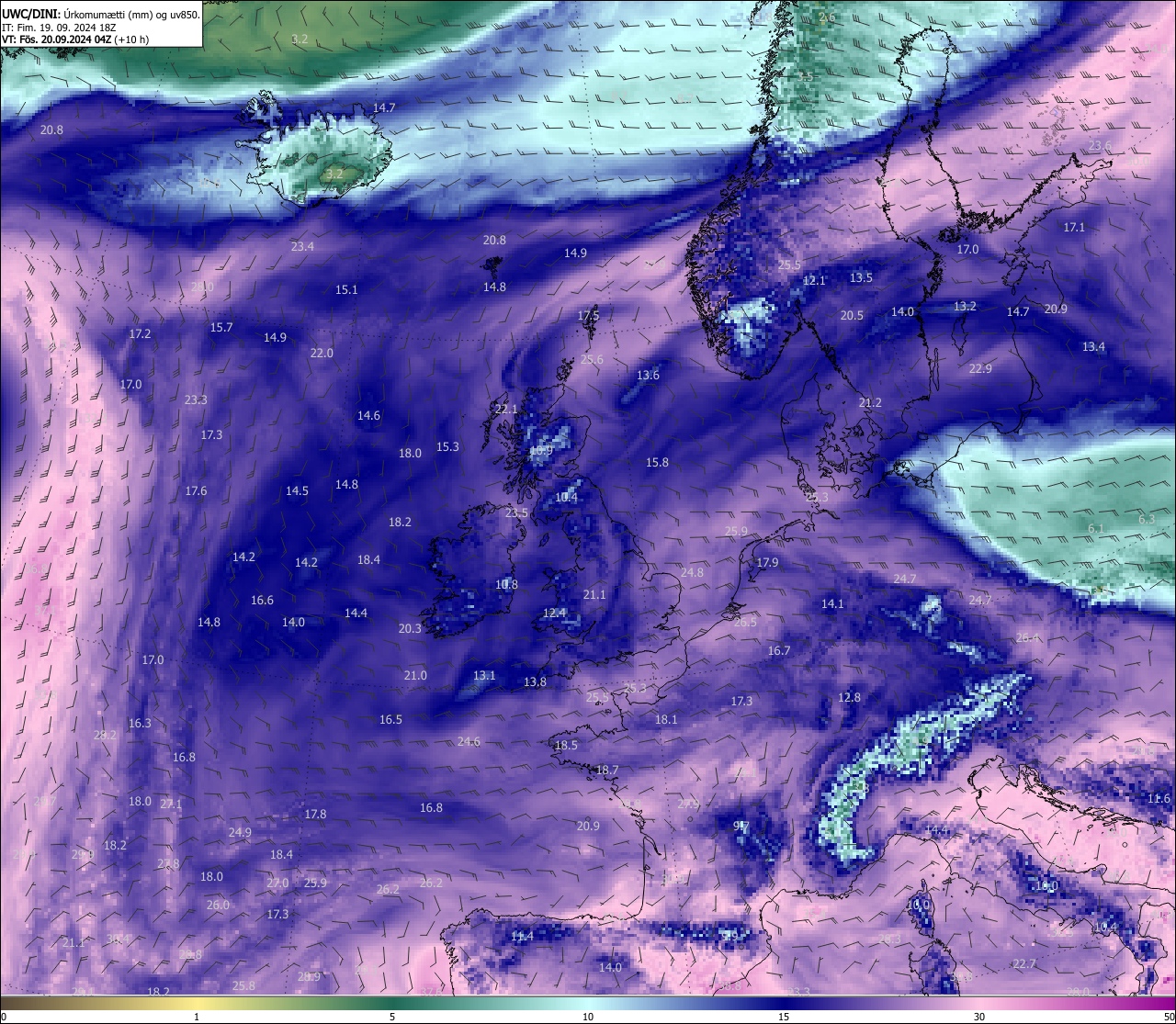
Task: Click the 6.1 value in the green area
Action: click(1096, 528)
